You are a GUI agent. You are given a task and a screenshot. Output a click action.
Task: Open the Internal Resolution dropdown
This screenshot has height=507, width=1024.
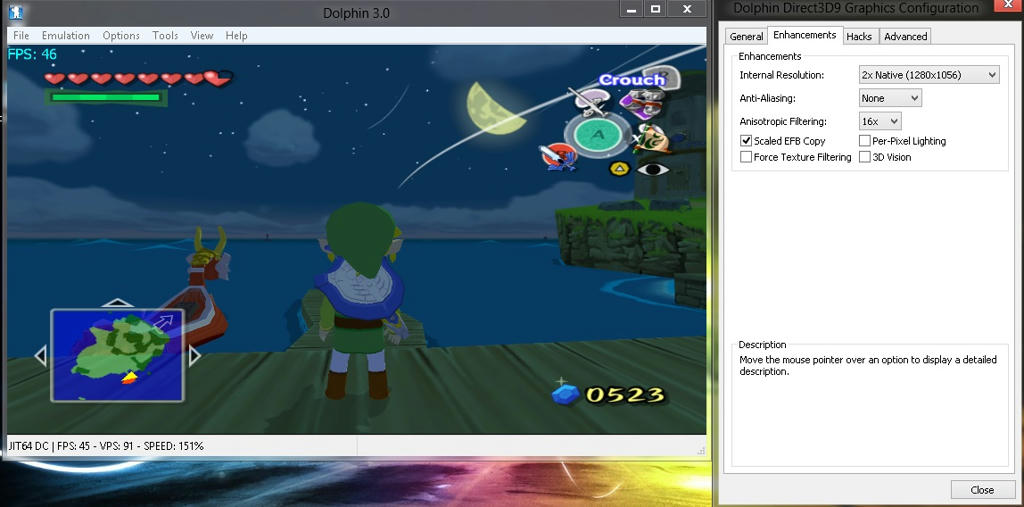point(929,75)
